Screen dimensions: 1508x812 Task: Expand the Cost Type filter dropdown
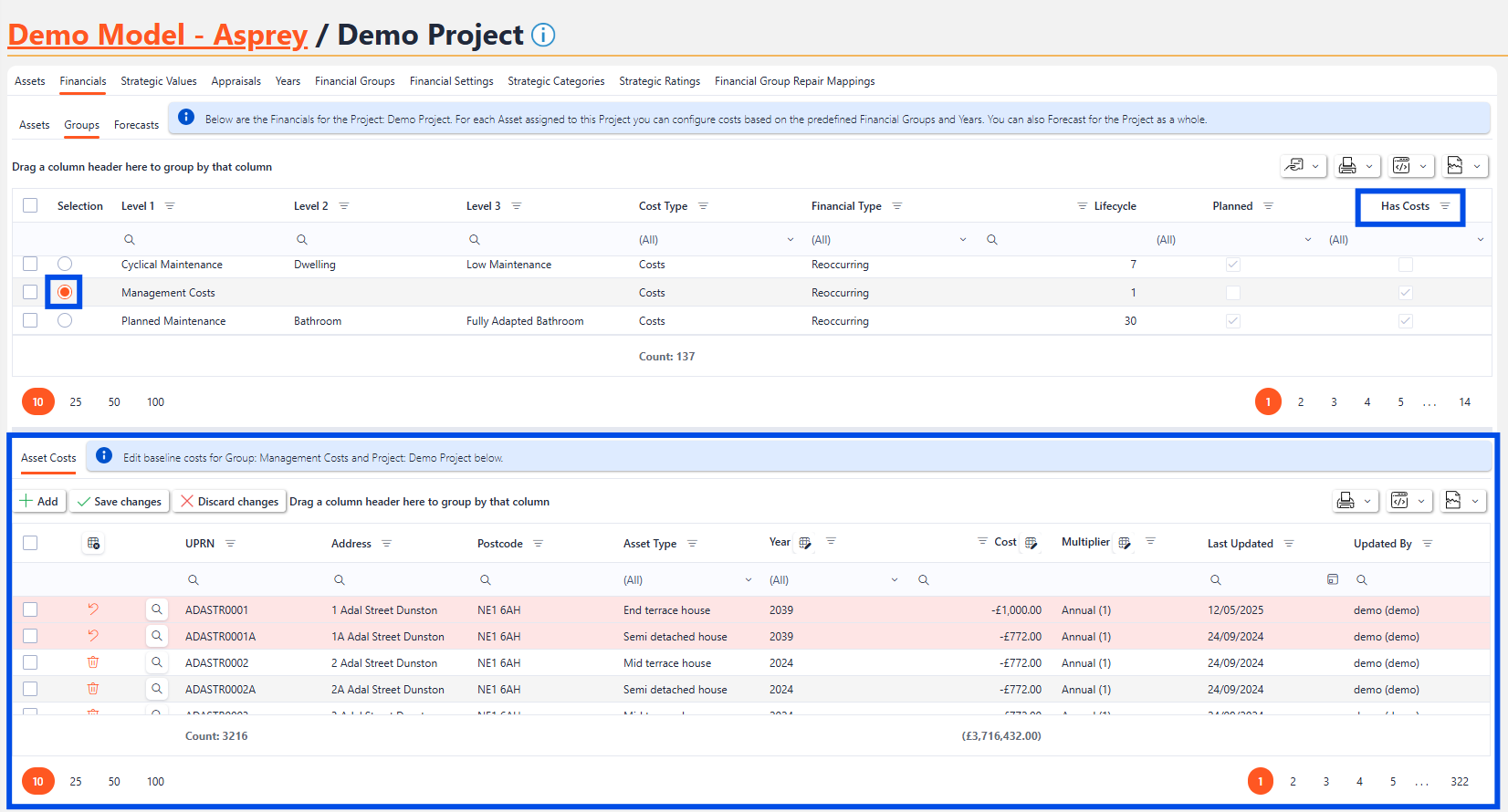click(790, 240)
